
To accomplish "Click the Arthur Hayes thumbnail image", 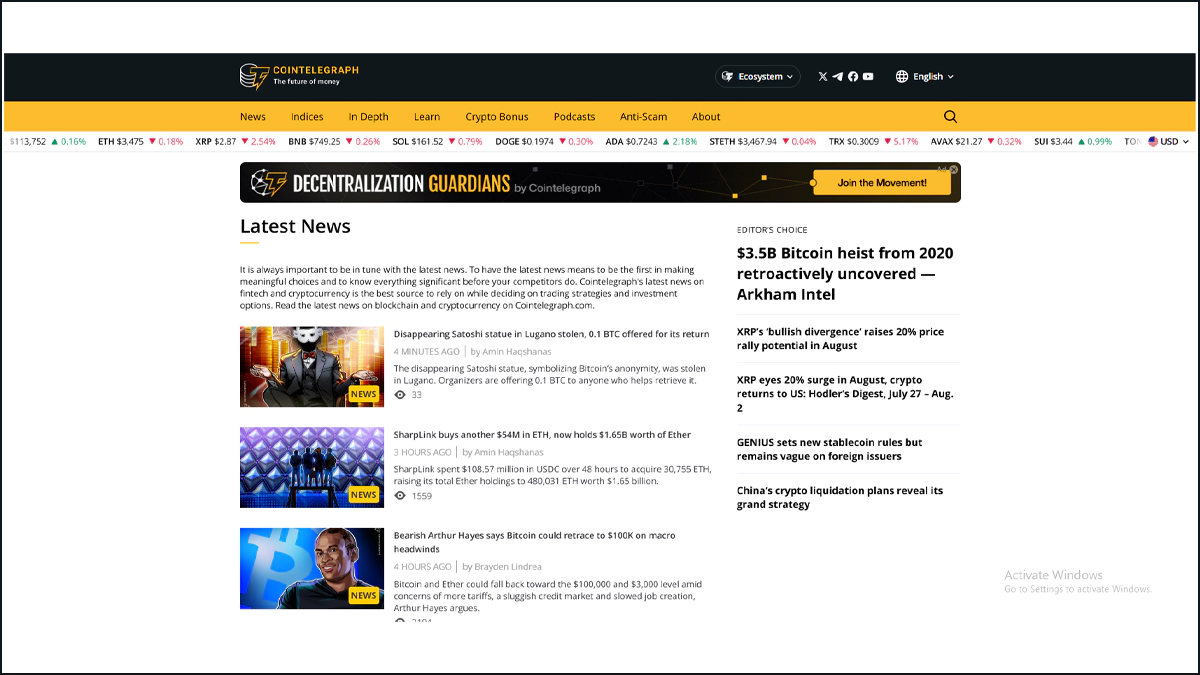I will [312, 568].
